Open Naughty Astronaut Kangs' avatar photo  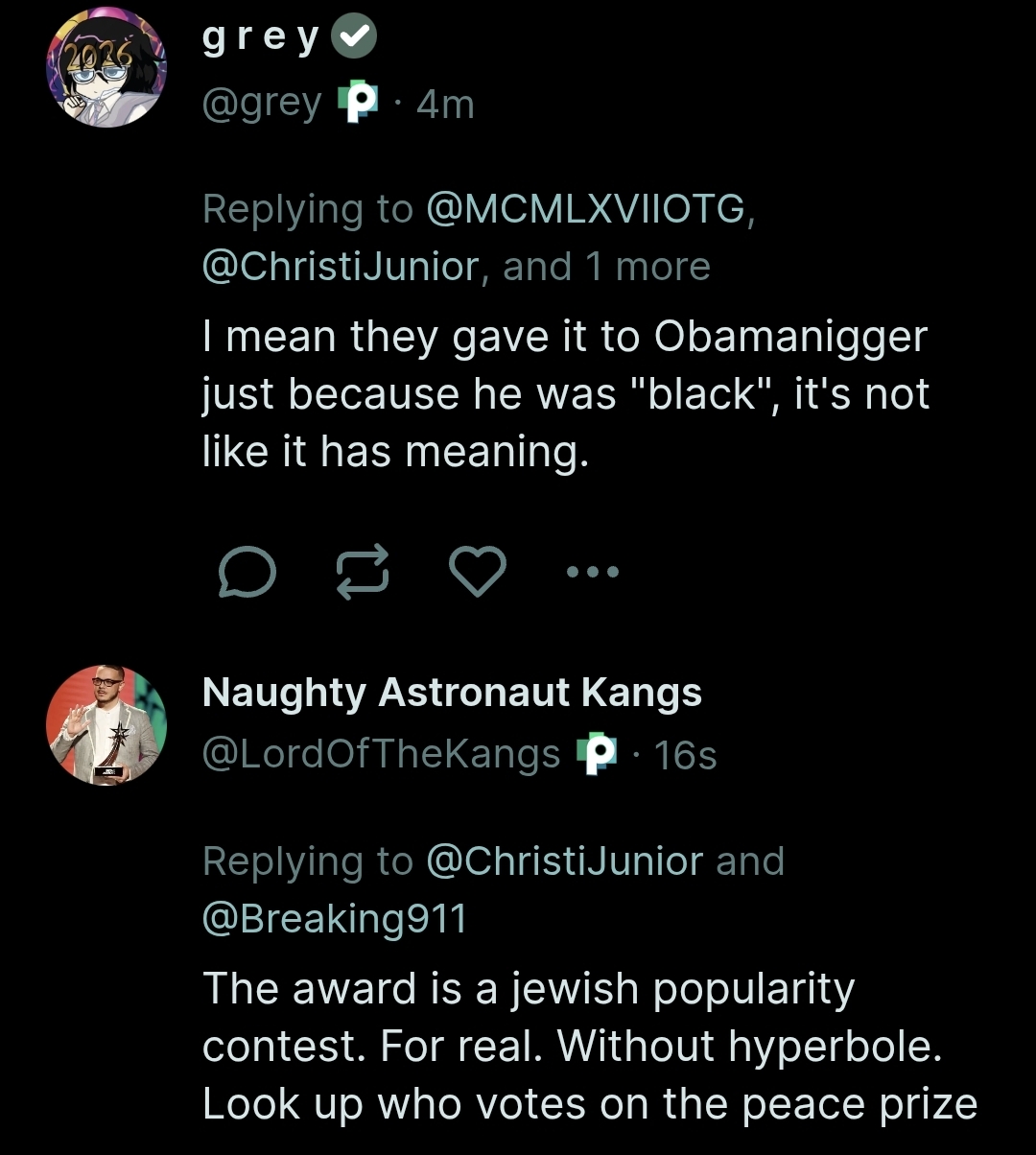[x=106, y=724]
